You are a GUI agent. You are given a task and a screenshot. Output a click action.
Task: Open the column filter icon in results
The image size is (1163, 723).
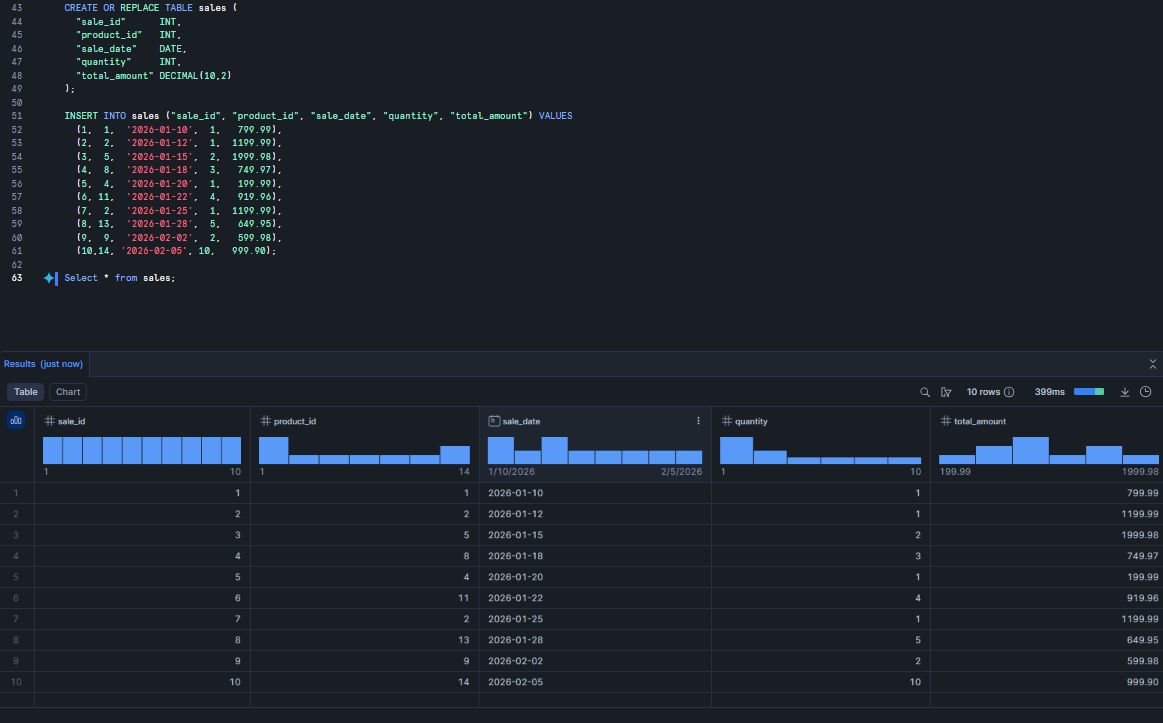946,392
